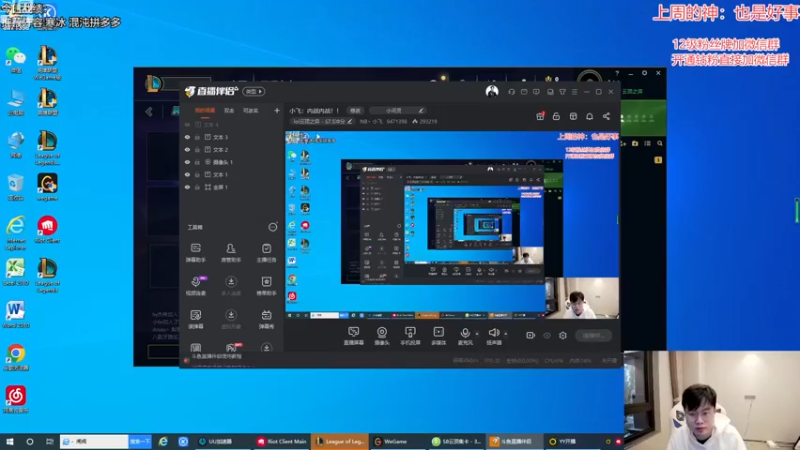Screen dimensions: 800x450
Task: Add a 多媒体 source
Action: click(439, 336)
